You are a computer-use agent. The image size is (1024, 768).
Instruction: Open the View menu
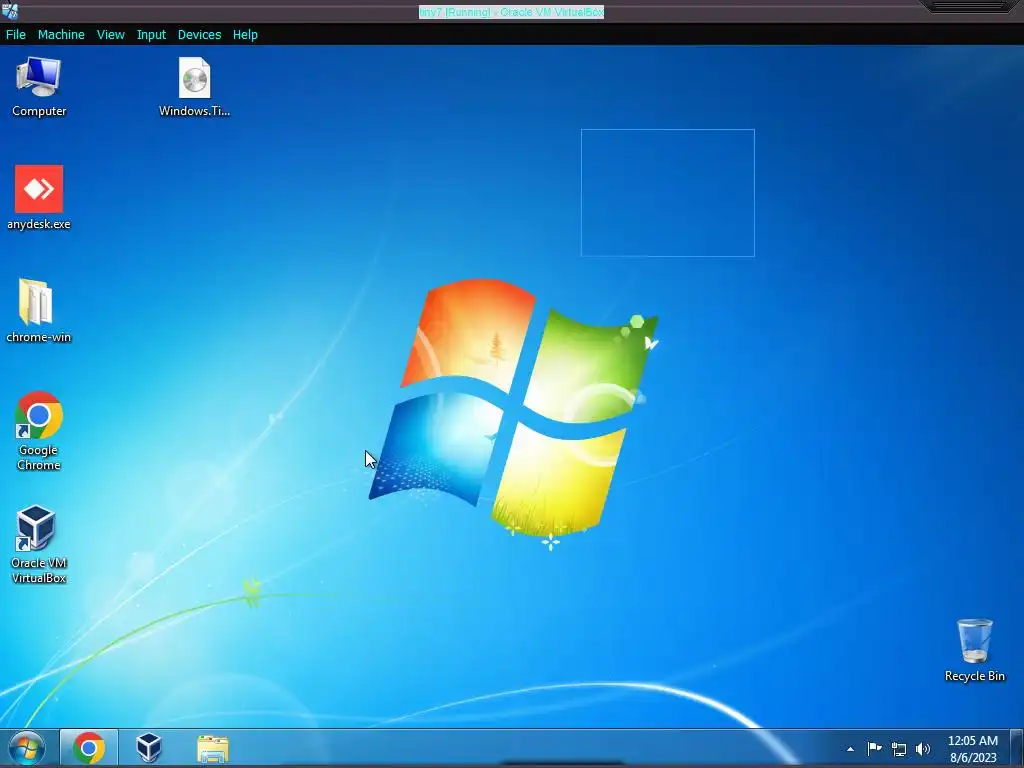[x=110, y=35]
